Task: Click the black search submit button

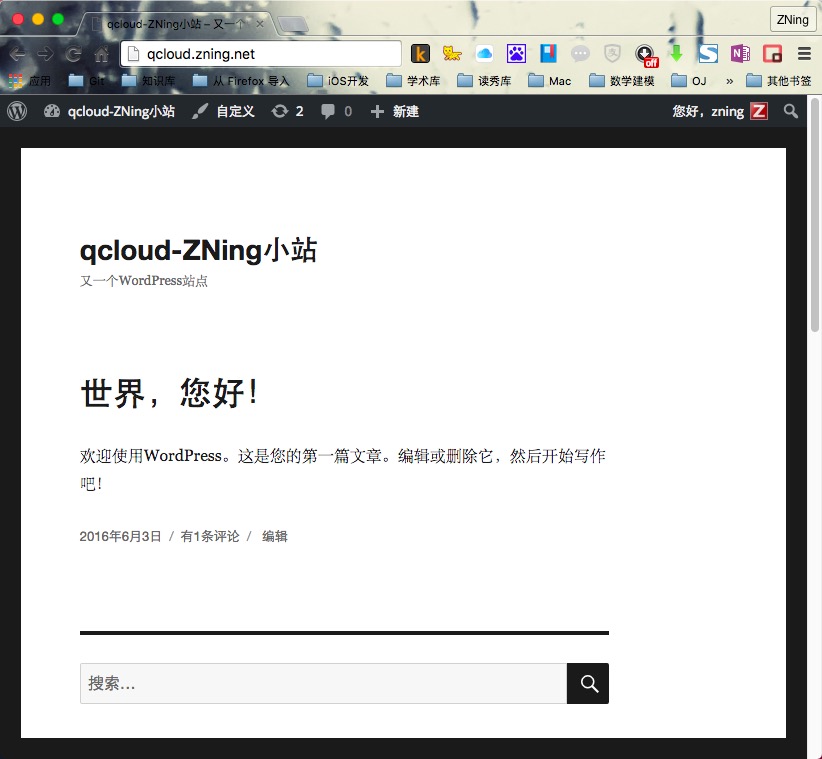Action: [x=588, y=684]
